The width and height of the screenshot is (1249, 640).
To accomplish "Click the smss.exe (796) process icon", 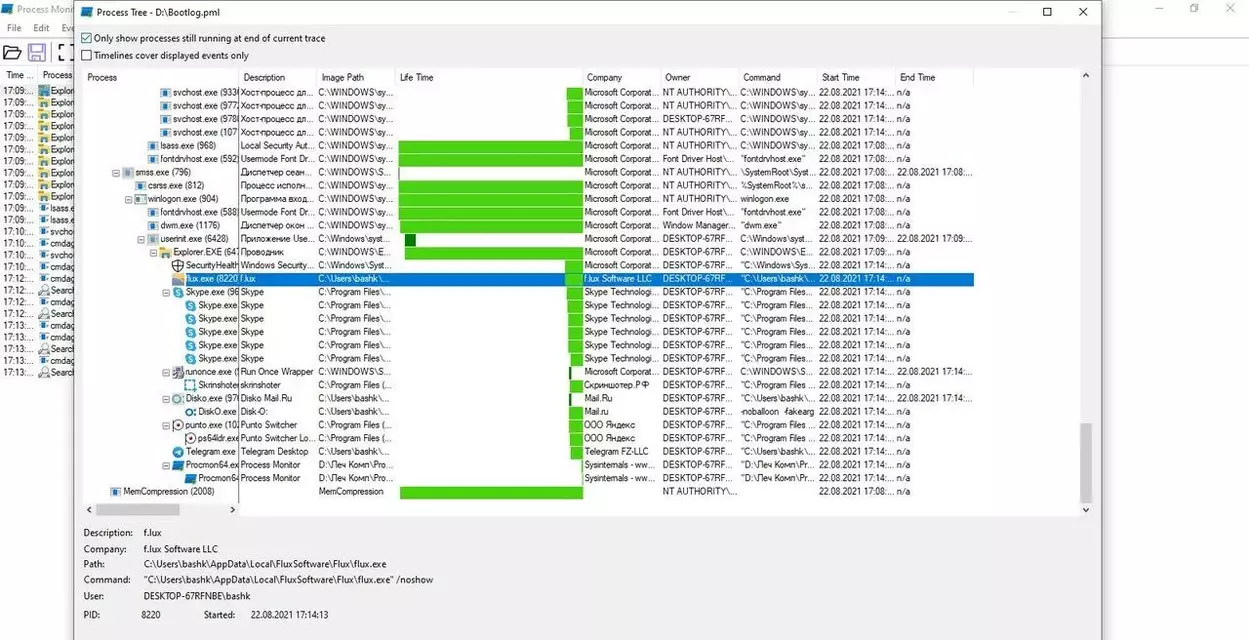I will (x=128, y=172).
